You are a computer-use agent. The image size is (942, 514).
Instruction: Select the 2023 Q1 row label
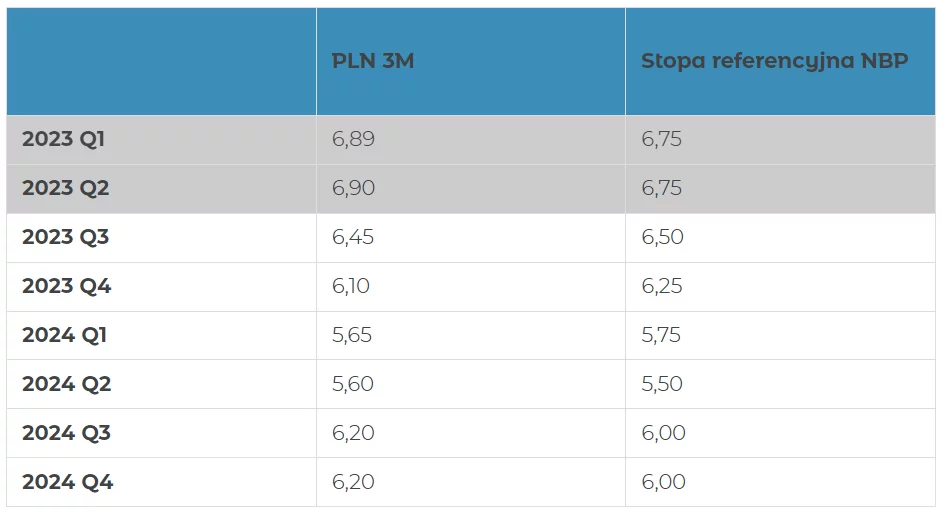pos(63,139)
